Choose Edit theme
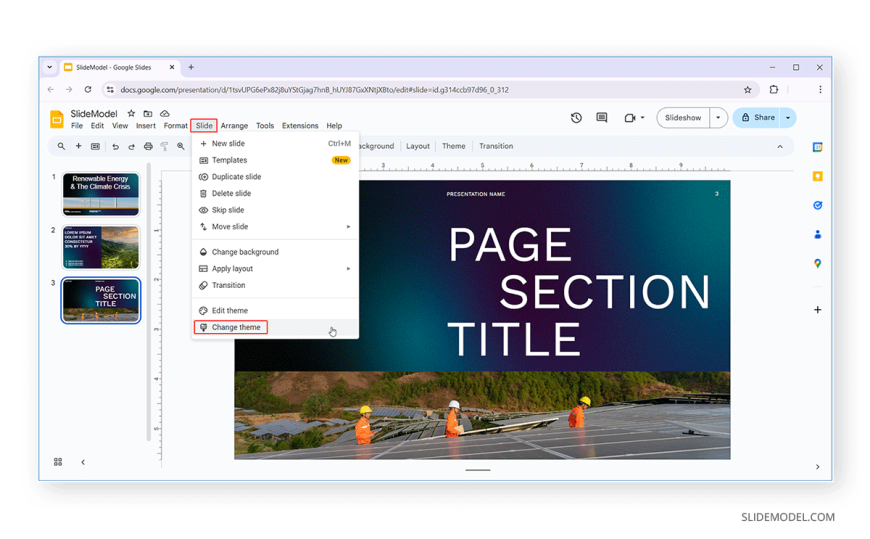The height and width of the screenshot is (539, 870). (275, 311)
